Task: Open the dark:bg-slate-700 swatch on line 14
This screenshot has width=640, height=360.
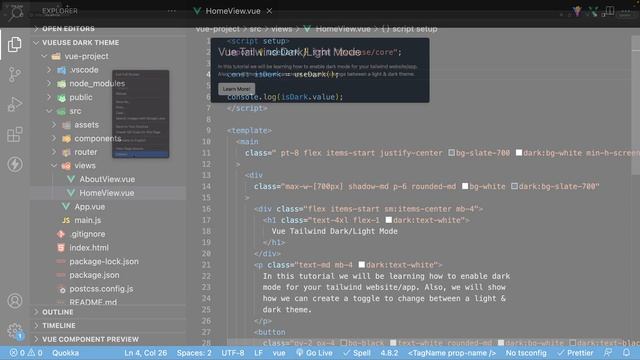Action: click(514, 186)
